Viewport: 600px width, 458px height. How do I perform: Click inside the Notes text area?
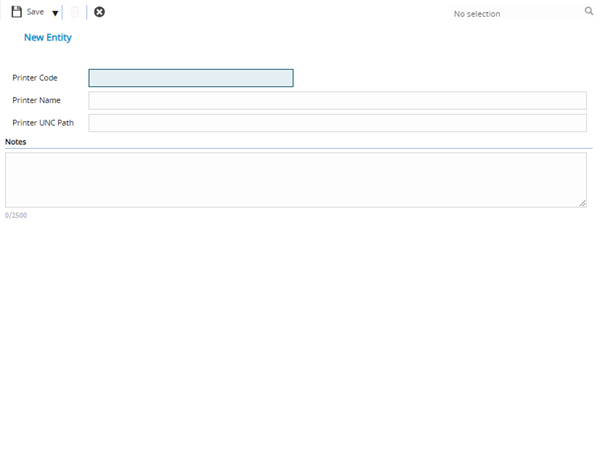click(x=295, y=180)
